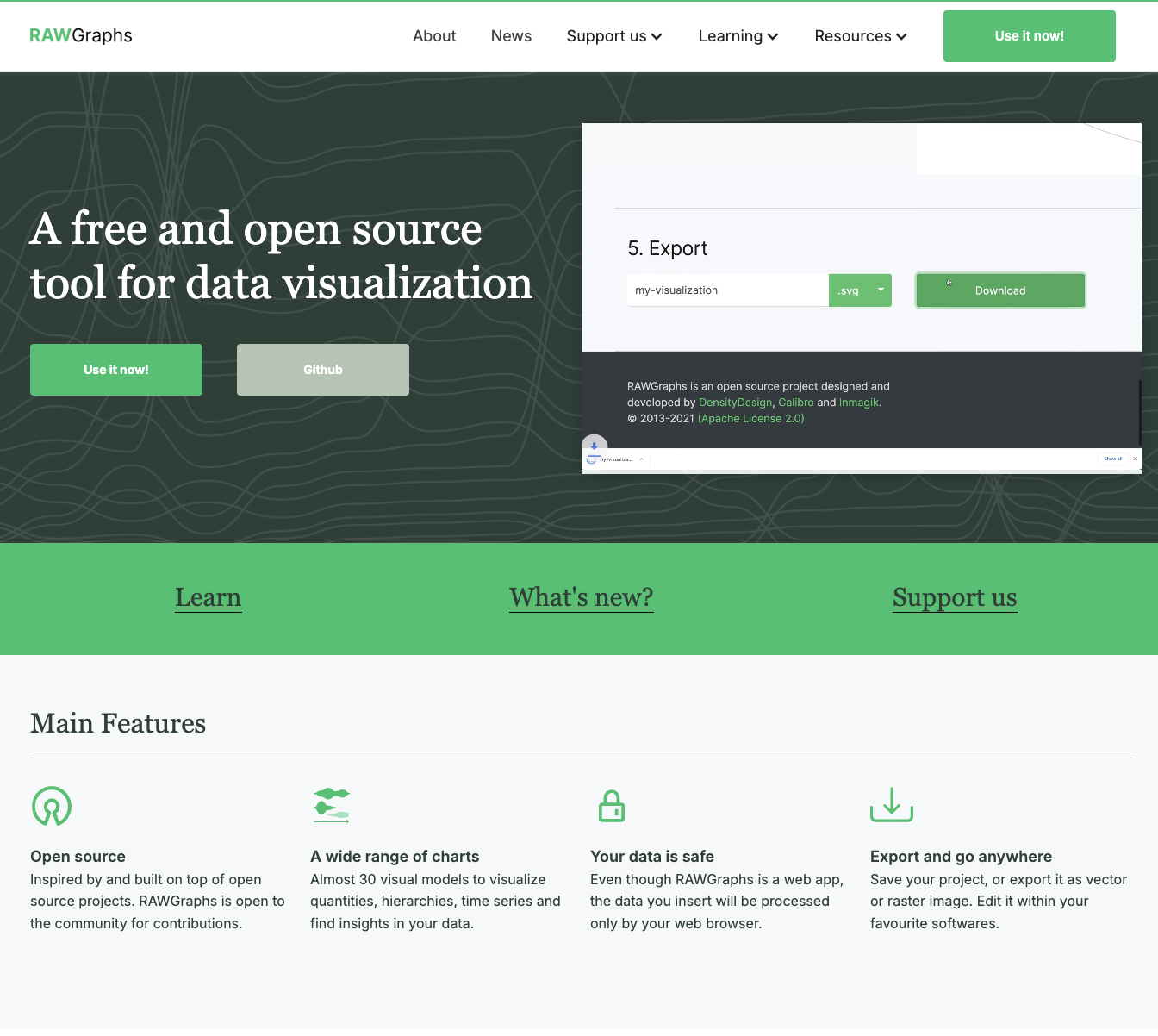This screenshot has width=1158, height=1036.
Task: Open the What's new? link
Action: point(582,597)
